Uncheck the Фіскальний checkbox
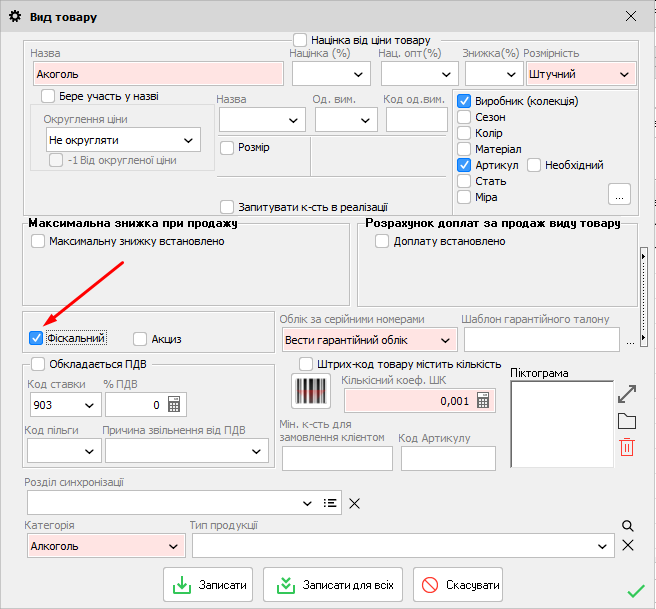Image resolution: width=656 pixels, height=609 pixels. click(37, 339)
